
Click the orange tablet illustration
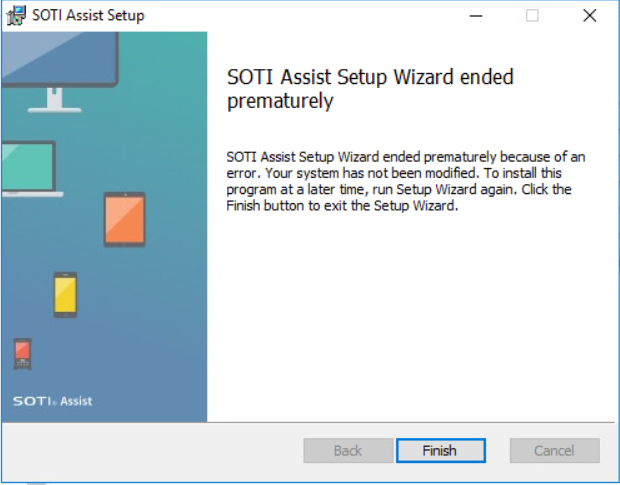point(125,219)
